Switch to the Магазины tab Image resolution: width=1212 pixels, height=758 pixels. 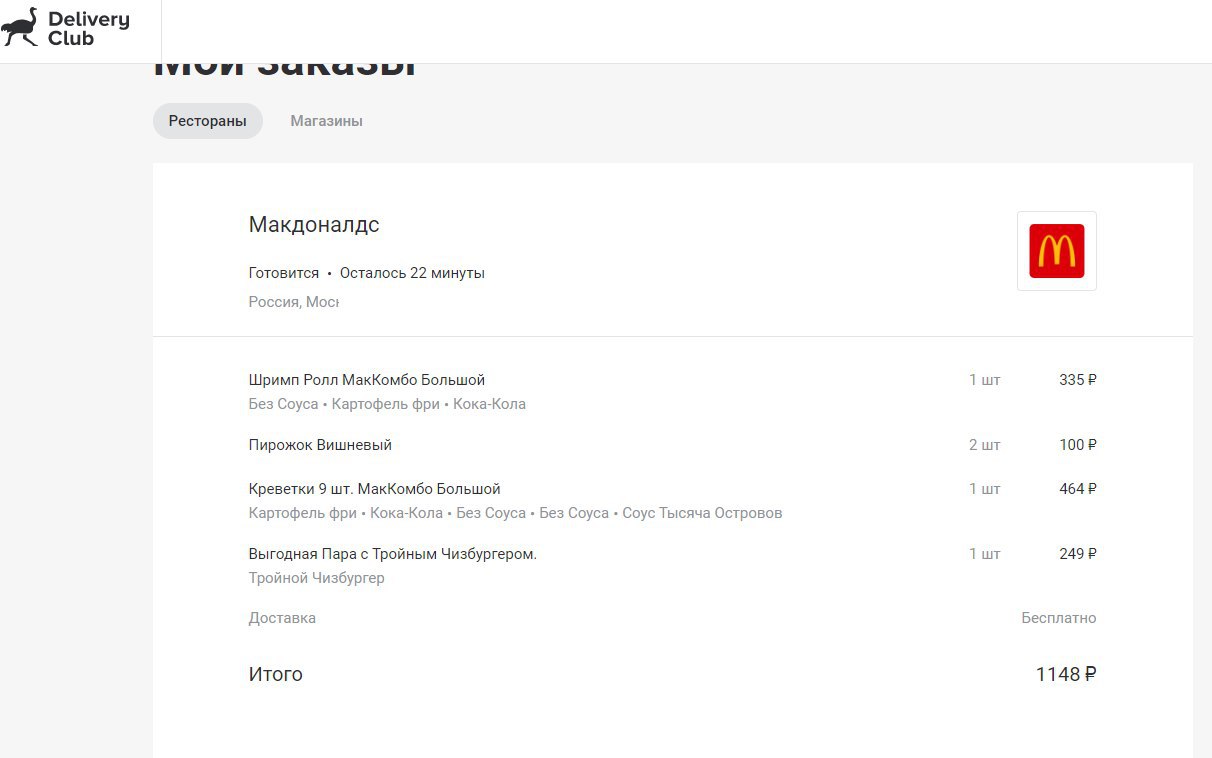326,121
